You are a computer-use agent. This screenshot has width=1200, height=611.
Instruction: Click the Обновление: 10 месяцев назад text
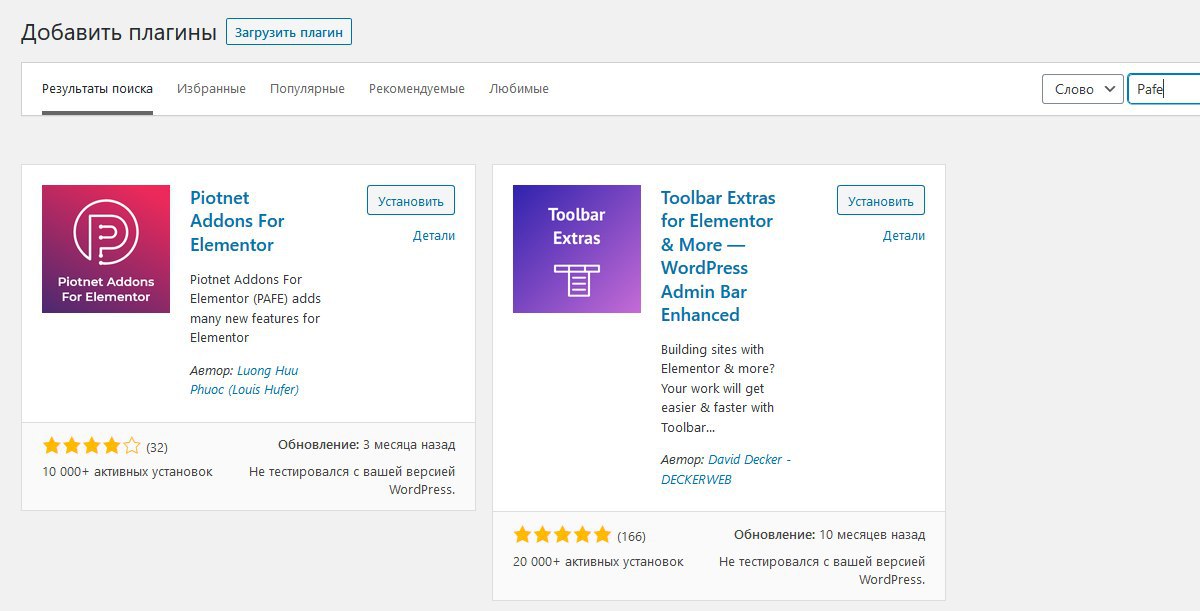click(x=829, y=535)
